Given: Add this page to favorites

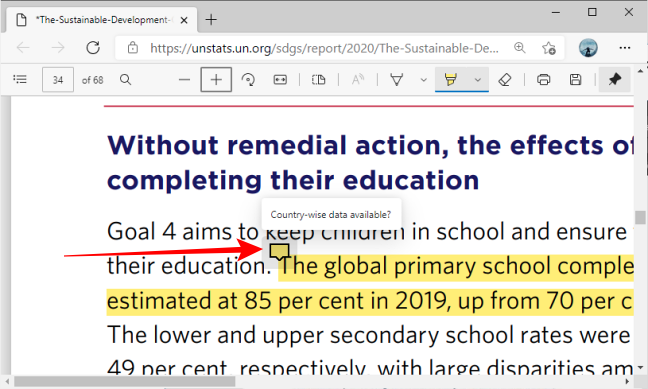Looking at the screenshot, I should tap(549, 48).
